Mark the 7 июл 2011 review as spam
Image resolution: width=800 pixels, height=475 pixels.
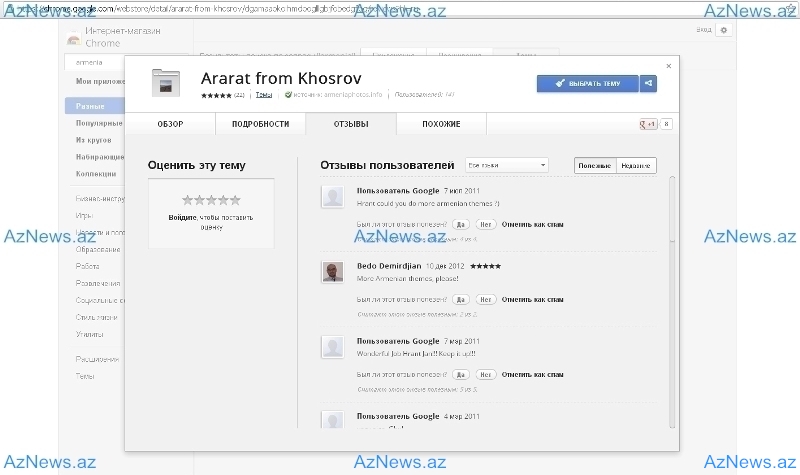tap(532, 224)
